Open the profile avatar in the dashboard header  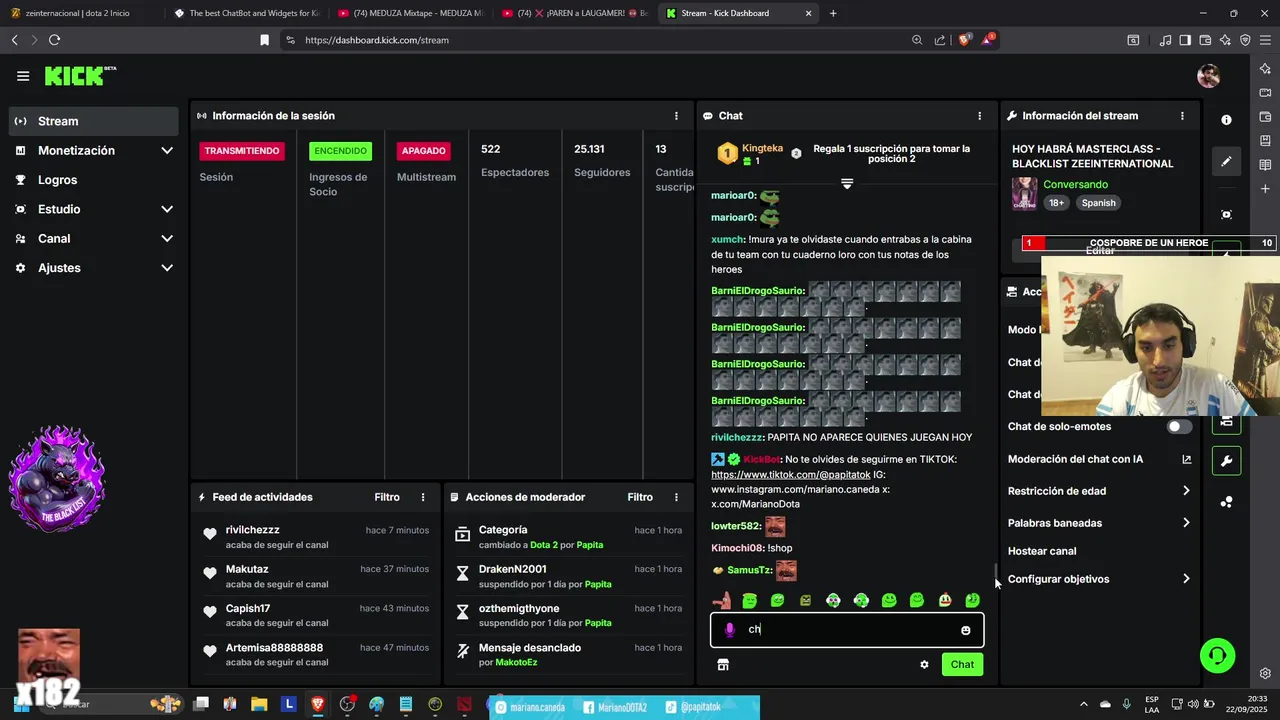click(1209, 76)
